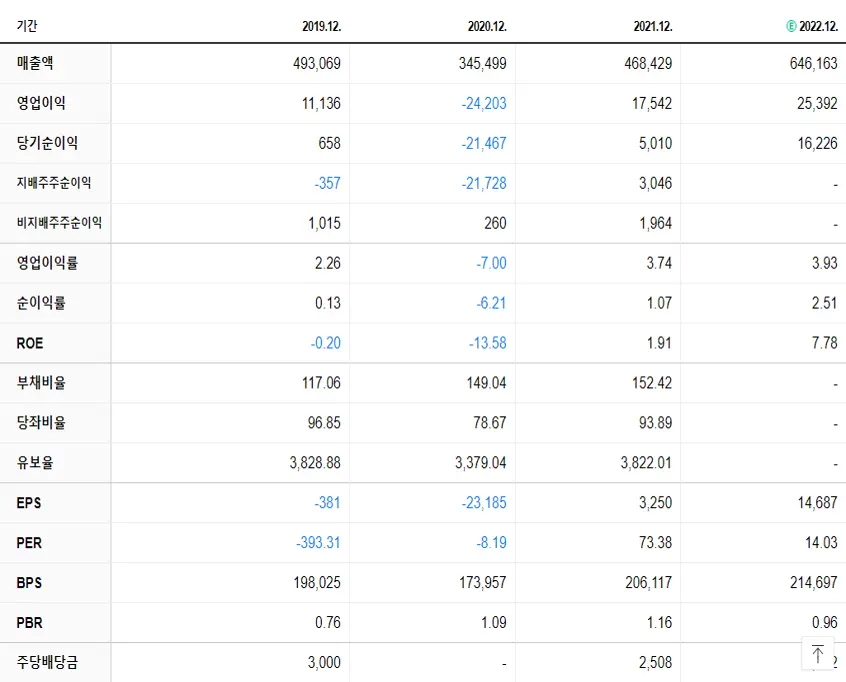Click the 부채비율 row label

pyautogui.click(x=41, y=383)
